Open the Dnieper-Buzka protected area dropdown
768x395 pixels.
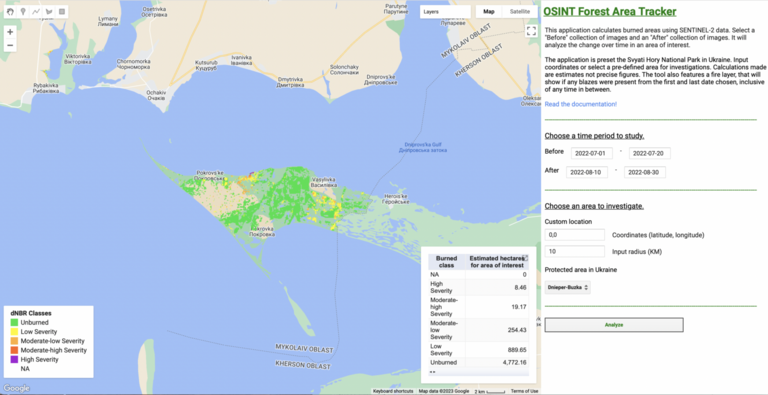coord(568,288)
